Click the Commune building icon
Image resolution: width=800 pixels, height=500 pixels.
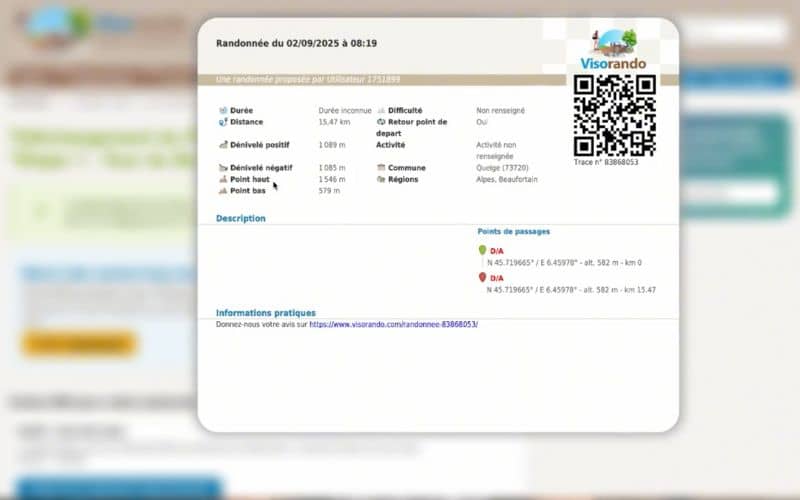(x=381, y=168)
